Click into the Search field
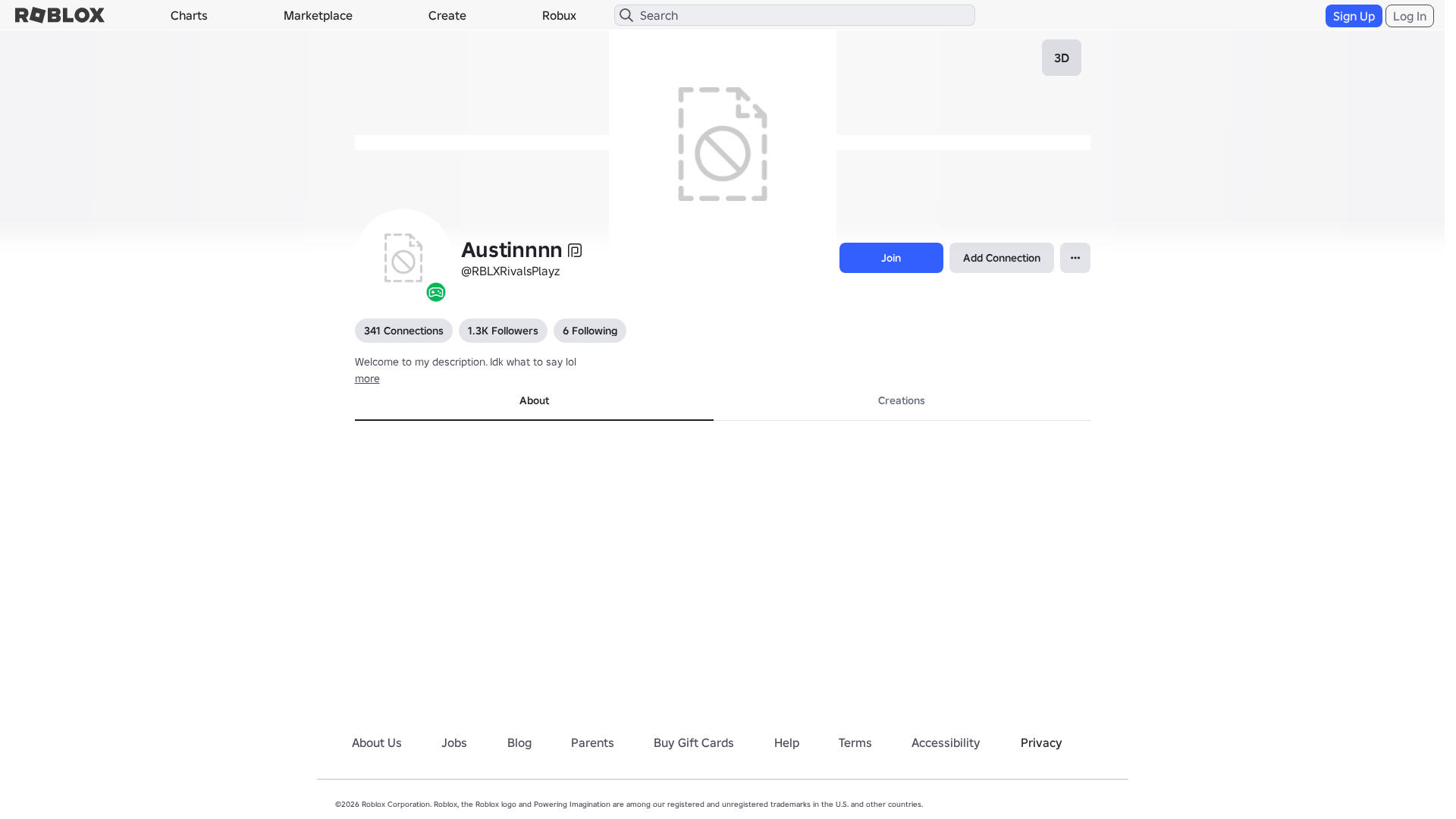Image resolution: width=1456 pixels, height=819 pixels. 795,15
